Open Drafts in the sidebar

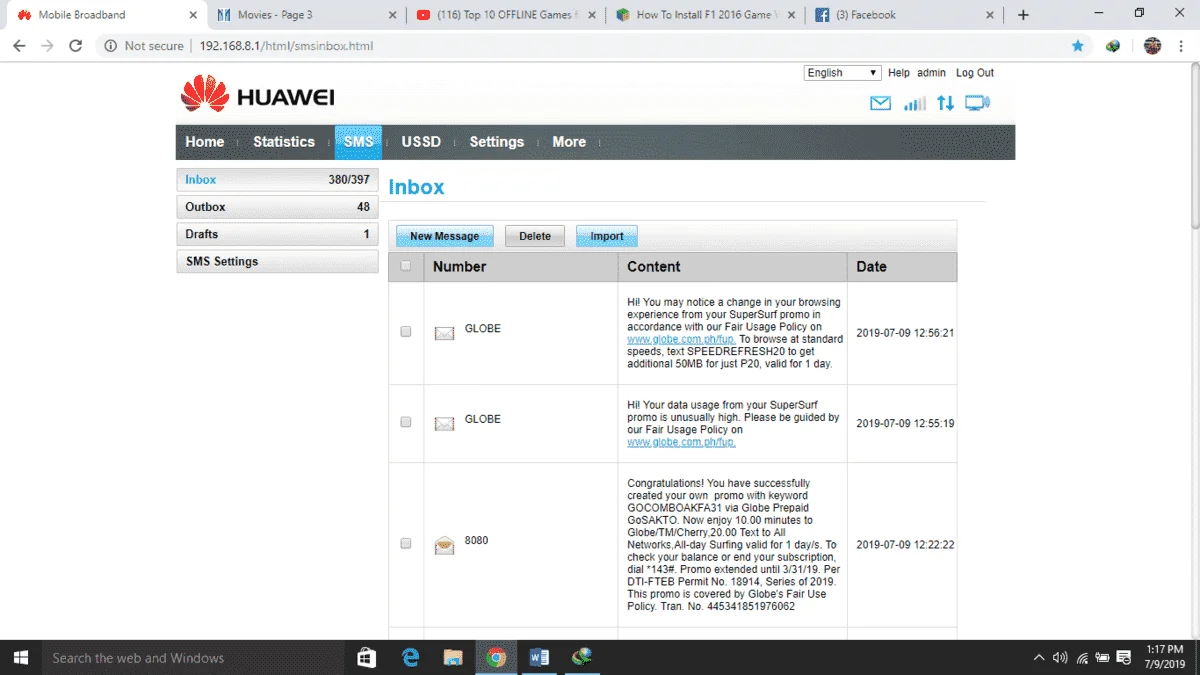pos(277,234)
